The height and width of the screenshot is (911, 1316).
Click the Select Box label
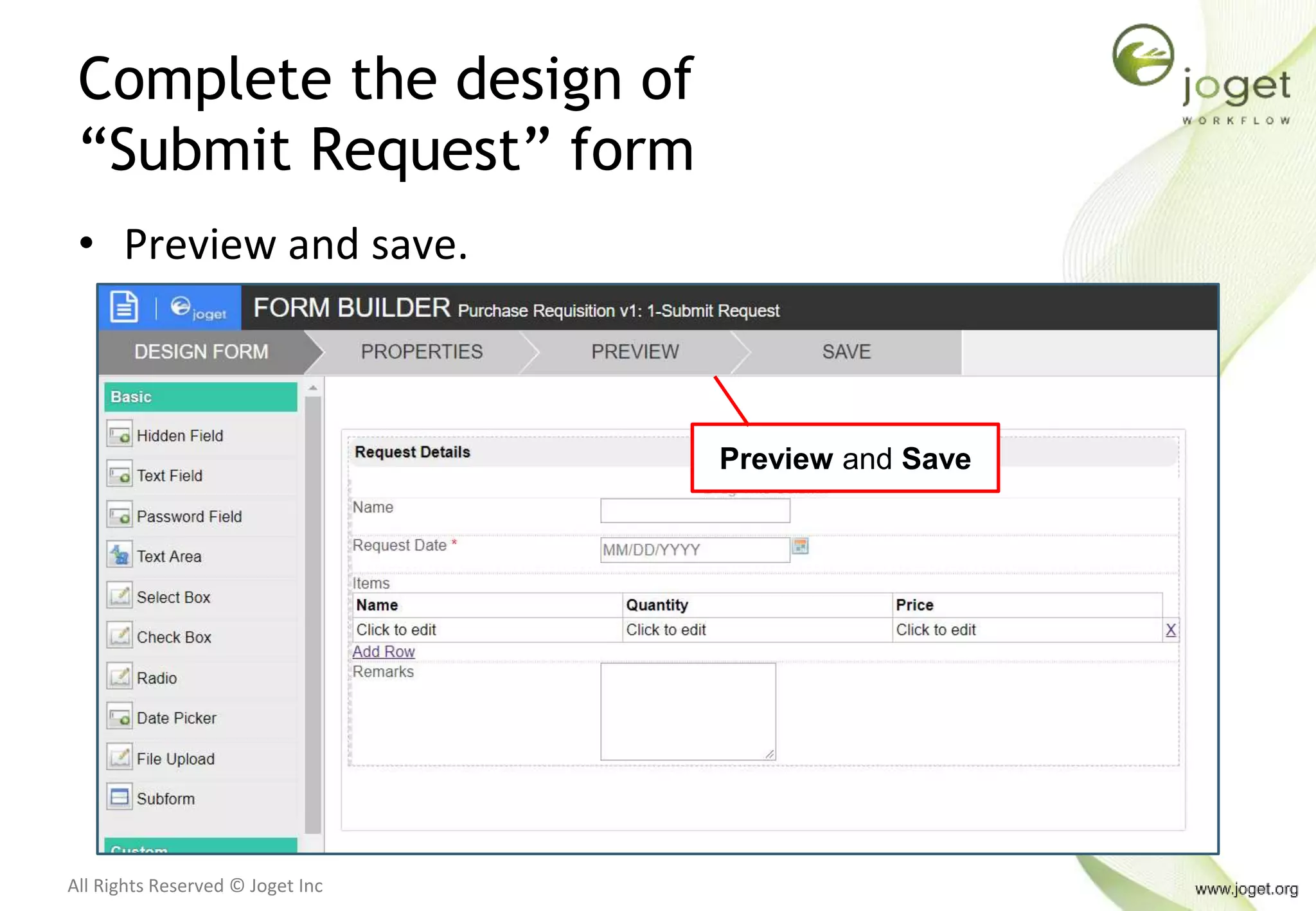coord(173,597)
